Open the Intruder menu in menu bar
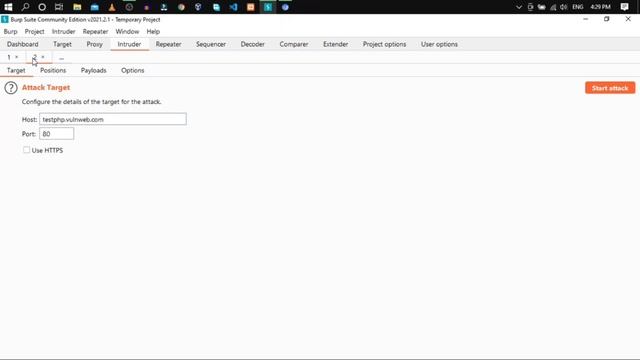 coord(63,31)
